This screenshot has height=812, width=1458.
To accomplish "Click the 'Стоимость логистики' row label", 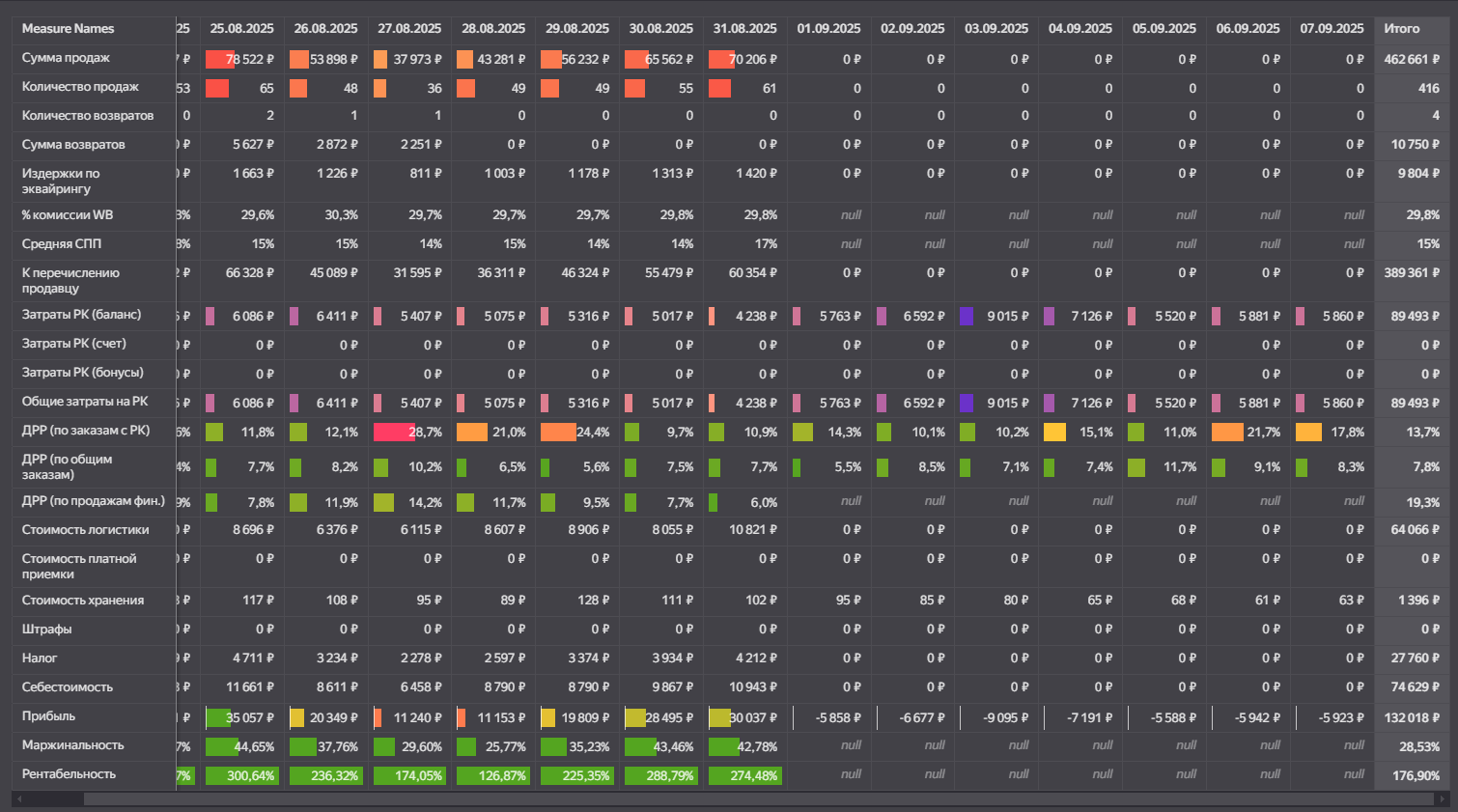I will tap(85, 530).
